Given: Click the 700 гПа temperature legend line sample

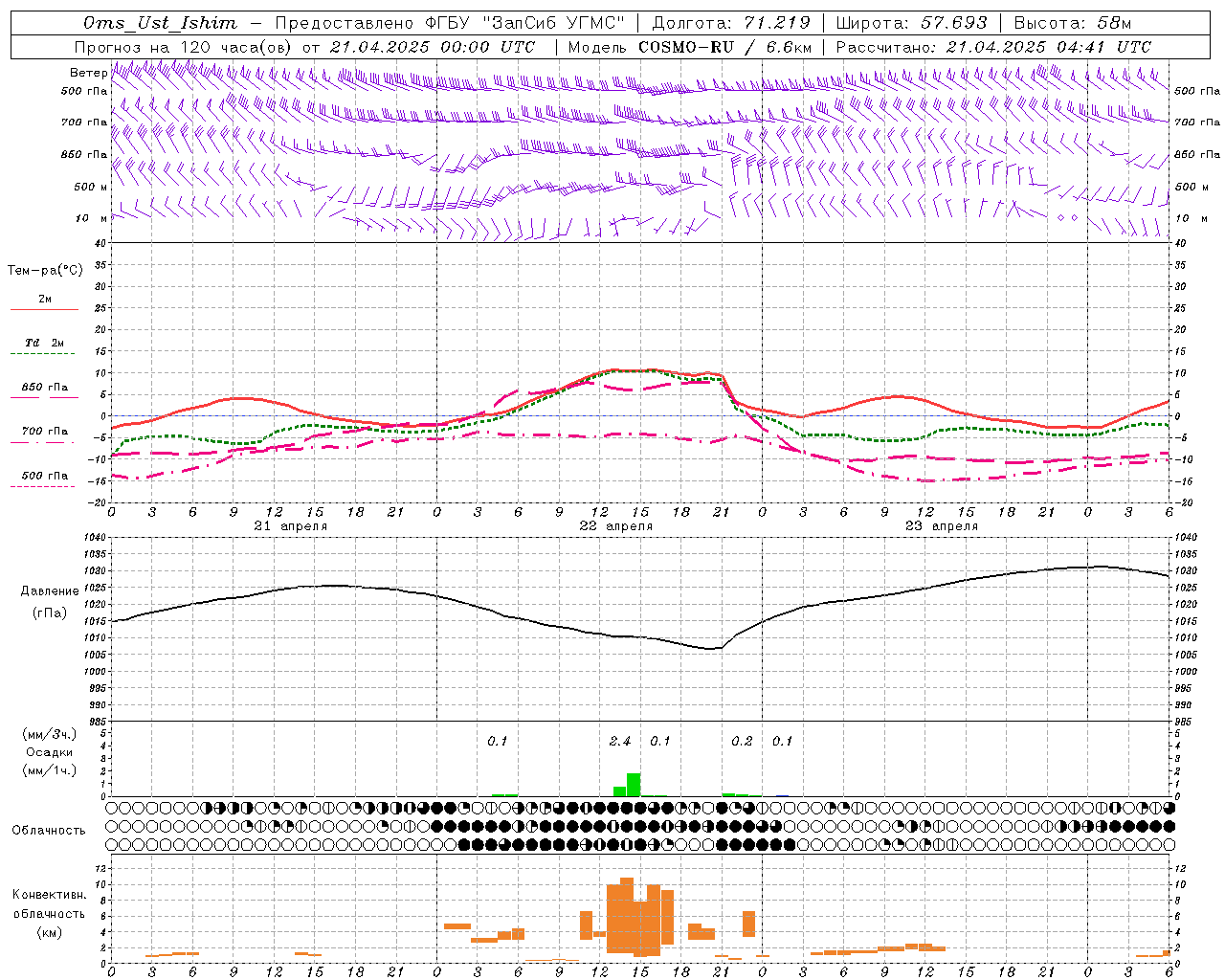Looking at the screenshot, I should 44,442.
